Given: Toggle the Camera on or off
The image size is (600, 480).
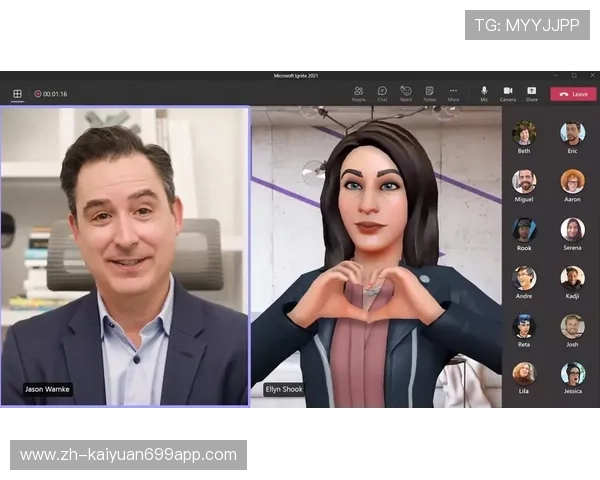Looking at the screenshot, I should click(508, 94).
